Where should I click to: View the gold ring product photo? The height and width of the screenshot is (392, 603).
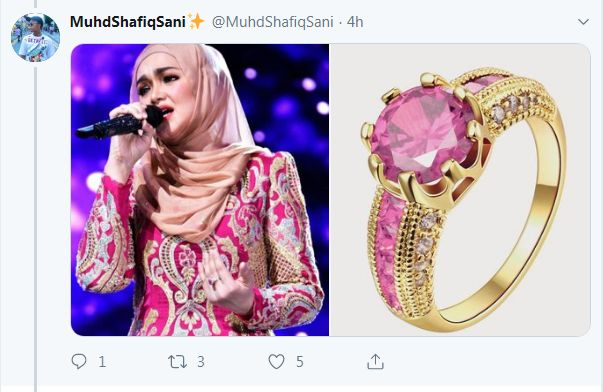point(460,190)
